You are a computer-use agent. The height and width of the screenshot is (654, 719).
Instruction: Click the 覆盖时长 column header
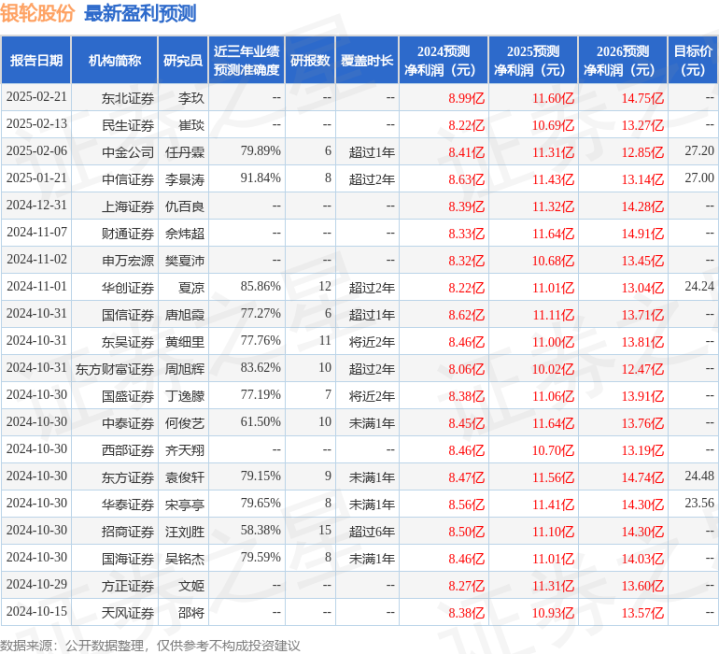pyautogui.click(x=367, y=60)
